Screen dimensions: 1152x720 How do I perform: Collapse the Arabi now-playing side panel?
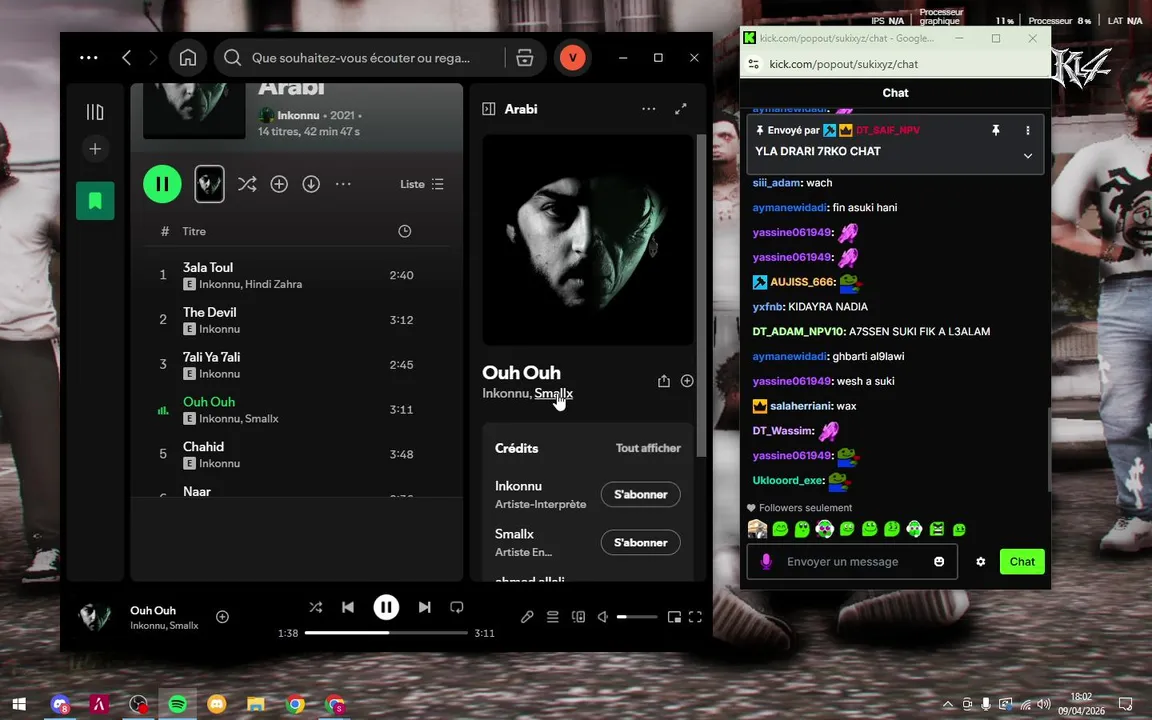coord(489,109)
